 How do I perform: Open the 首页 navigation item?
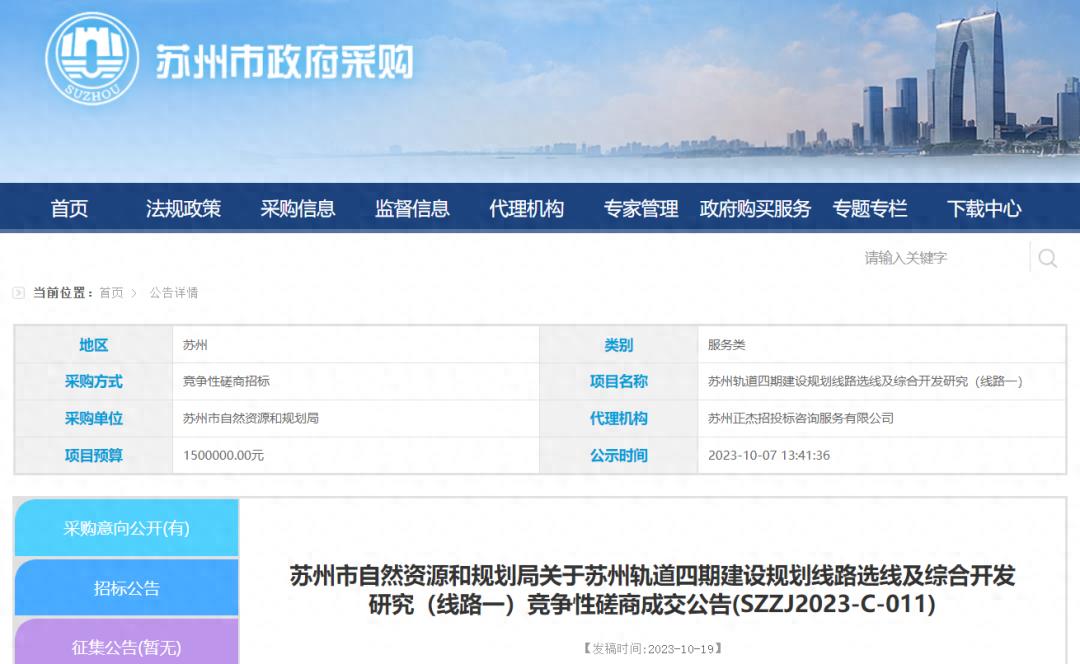click(69, 208)
